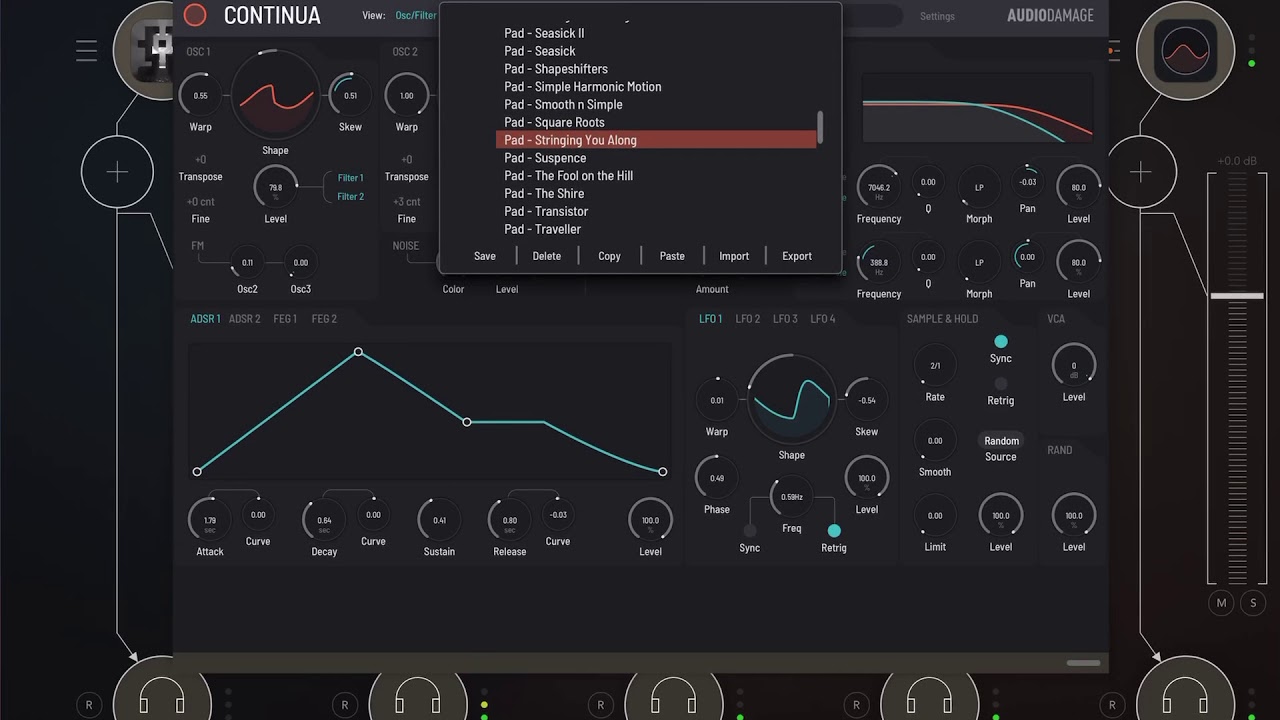Click the ADSR Attack knob
The image size is (1280, 720).
(209, 520)
